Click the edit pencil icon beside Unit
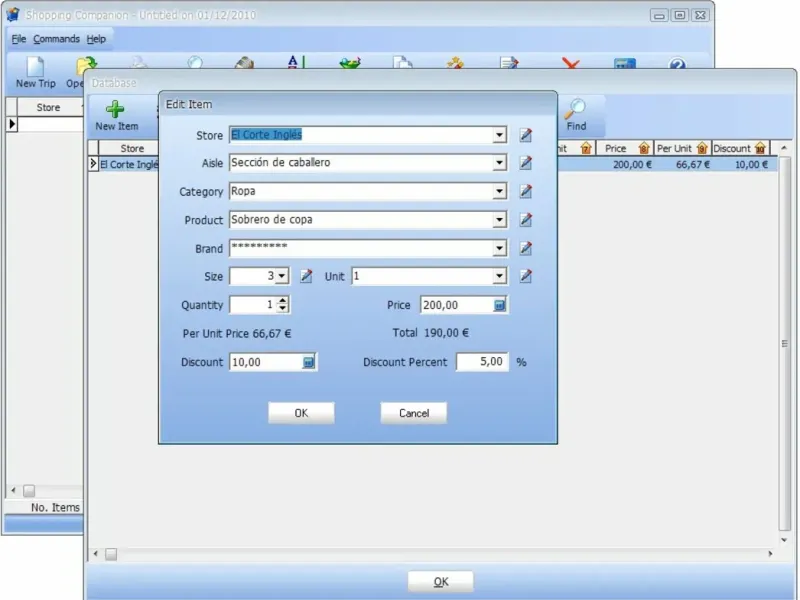800x600 pixels. 526,277
